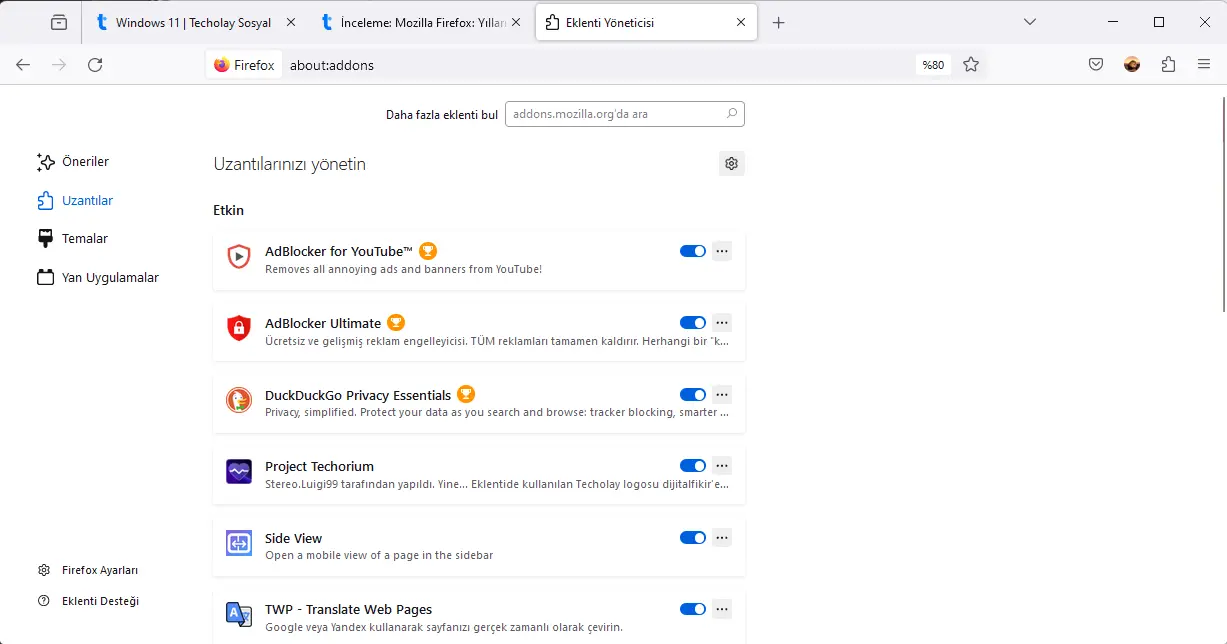The image size is (1227, 644).
Task: Click the %80 zoom level indicator
Action: point(933,65)
